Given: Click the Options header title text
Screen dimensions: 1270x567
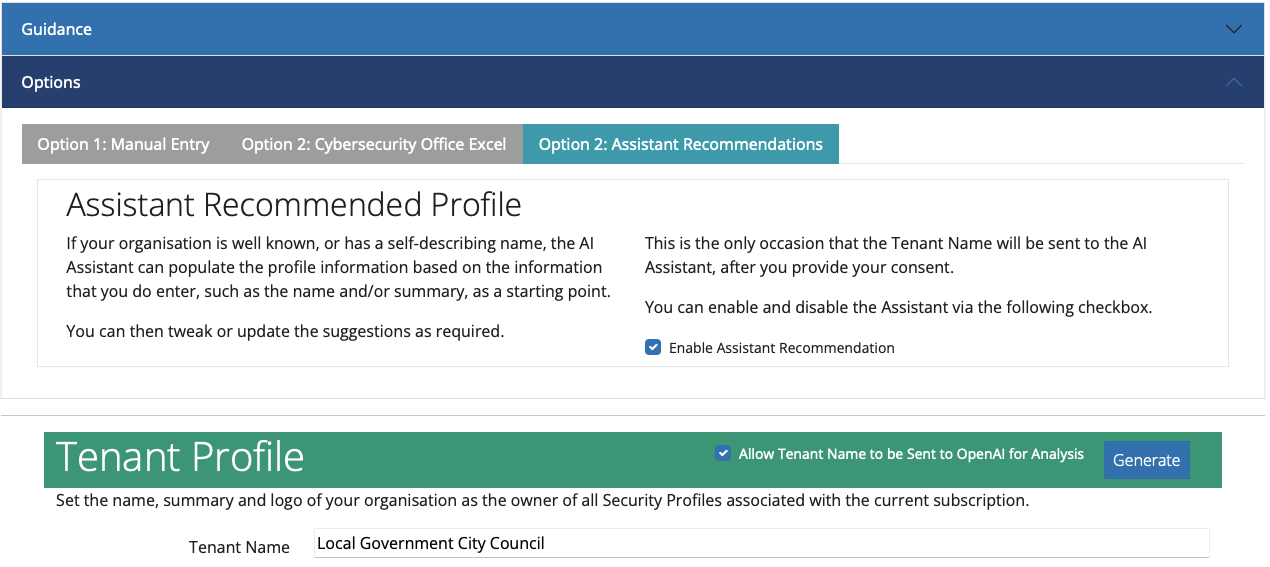Looking at the screenshot, I should tap(51, 82).
